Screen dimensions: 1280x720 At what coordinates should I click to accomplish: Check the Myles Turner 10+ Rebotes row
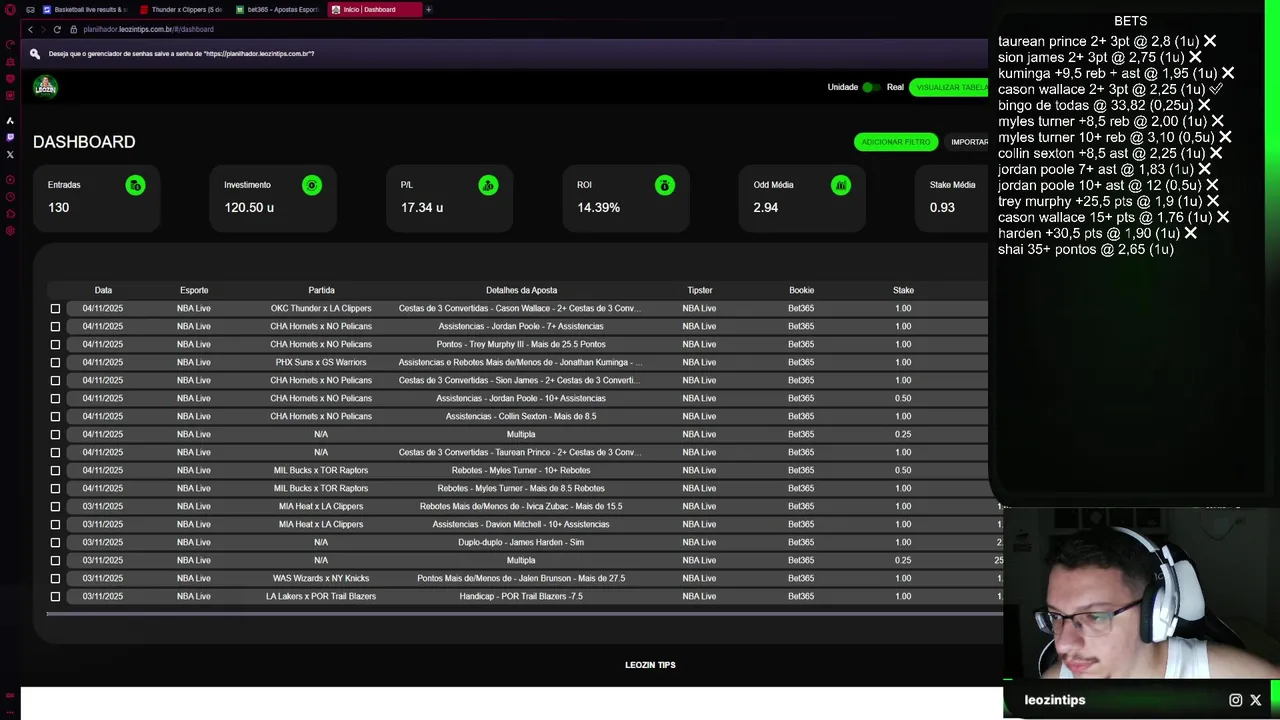[x=55, y=471]
